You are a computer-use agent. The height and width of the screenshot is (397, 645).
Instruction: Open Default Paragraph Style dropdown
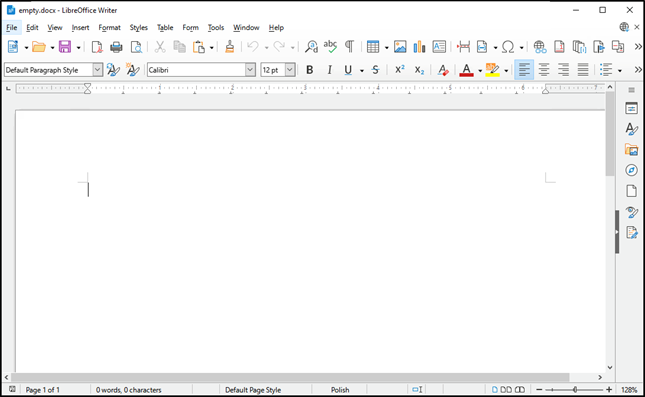[x=97, y=70]
